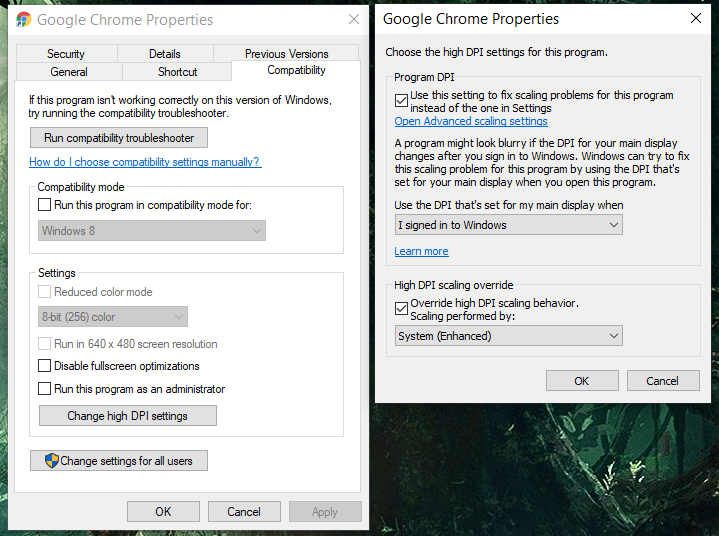Uncheck Use this setting to fix scaling problems
719x536 pixels.
[x=401, y=100]
